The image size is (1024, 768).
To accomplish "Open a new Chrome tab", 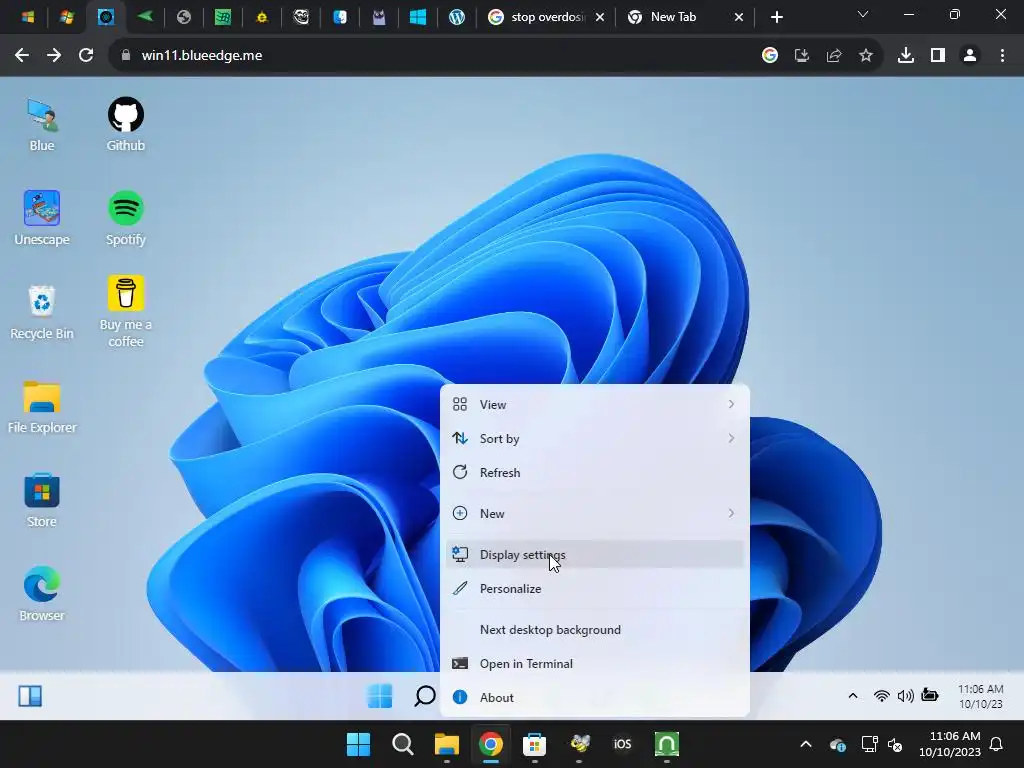I will (776, 17).
